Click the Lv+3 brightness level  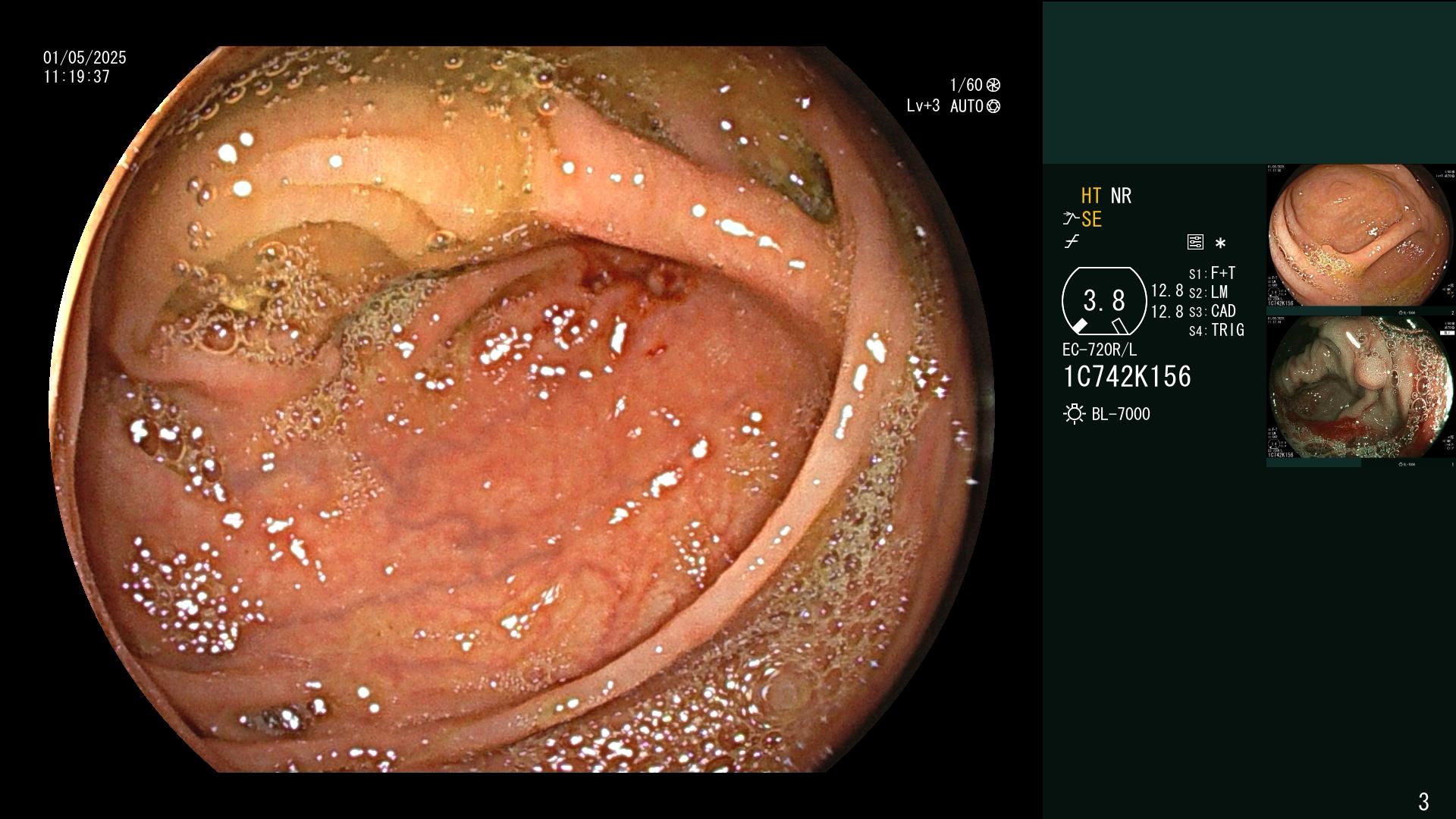[x=923, y=106]
